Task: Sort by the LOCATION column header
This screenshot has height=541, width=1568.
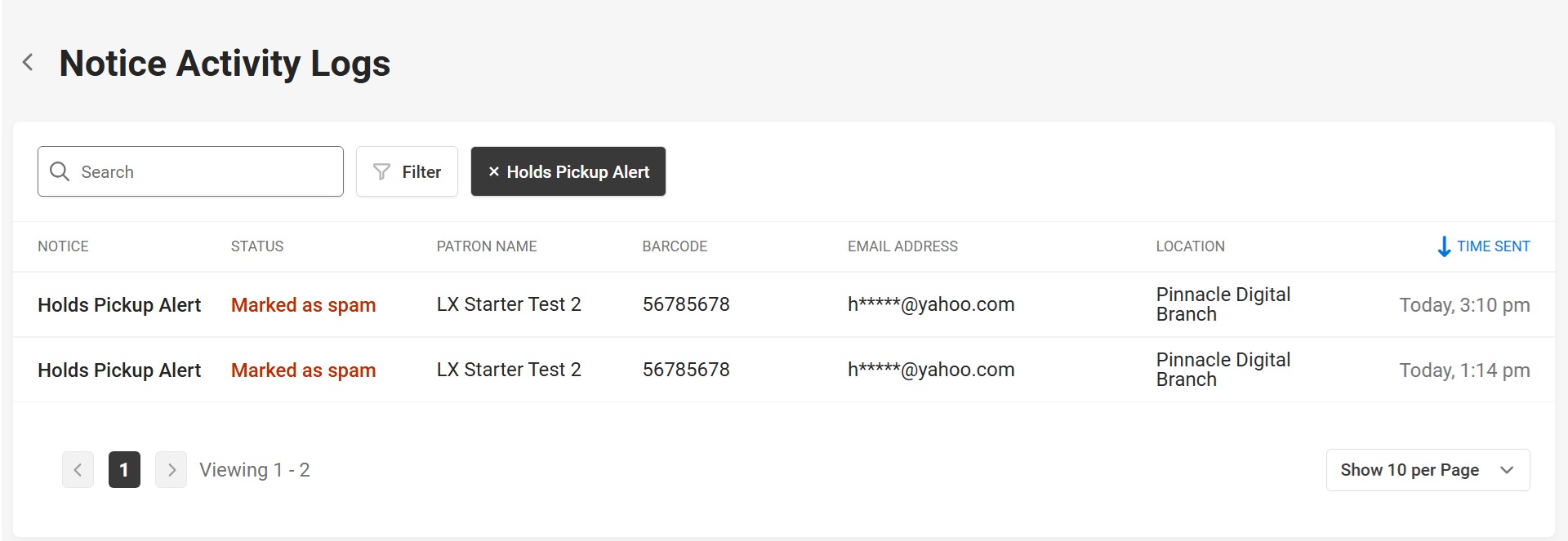Action: point(1190,246)
